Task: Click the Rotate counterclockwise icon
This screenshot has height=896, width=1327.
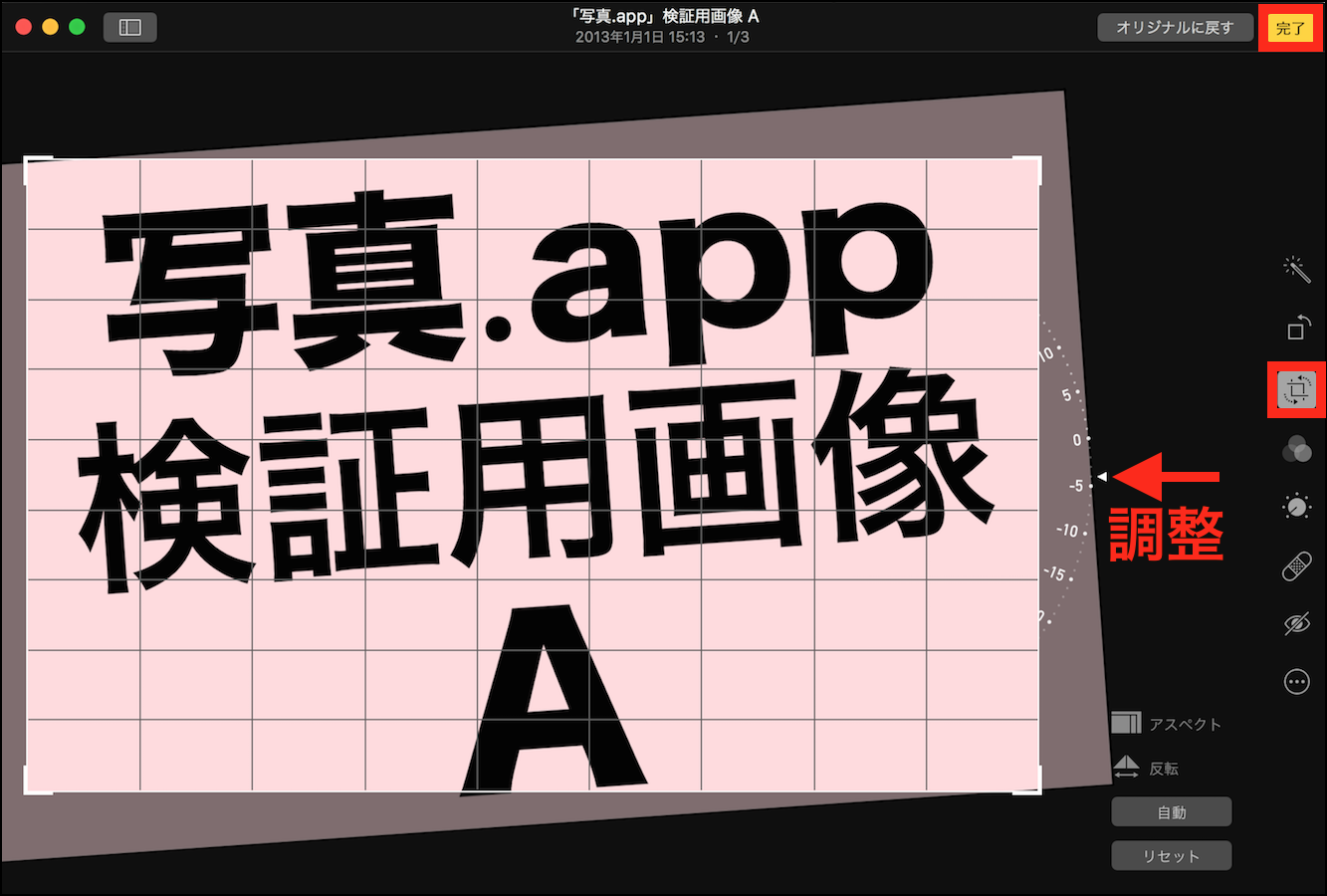Action: click(x=1298, y=328)
